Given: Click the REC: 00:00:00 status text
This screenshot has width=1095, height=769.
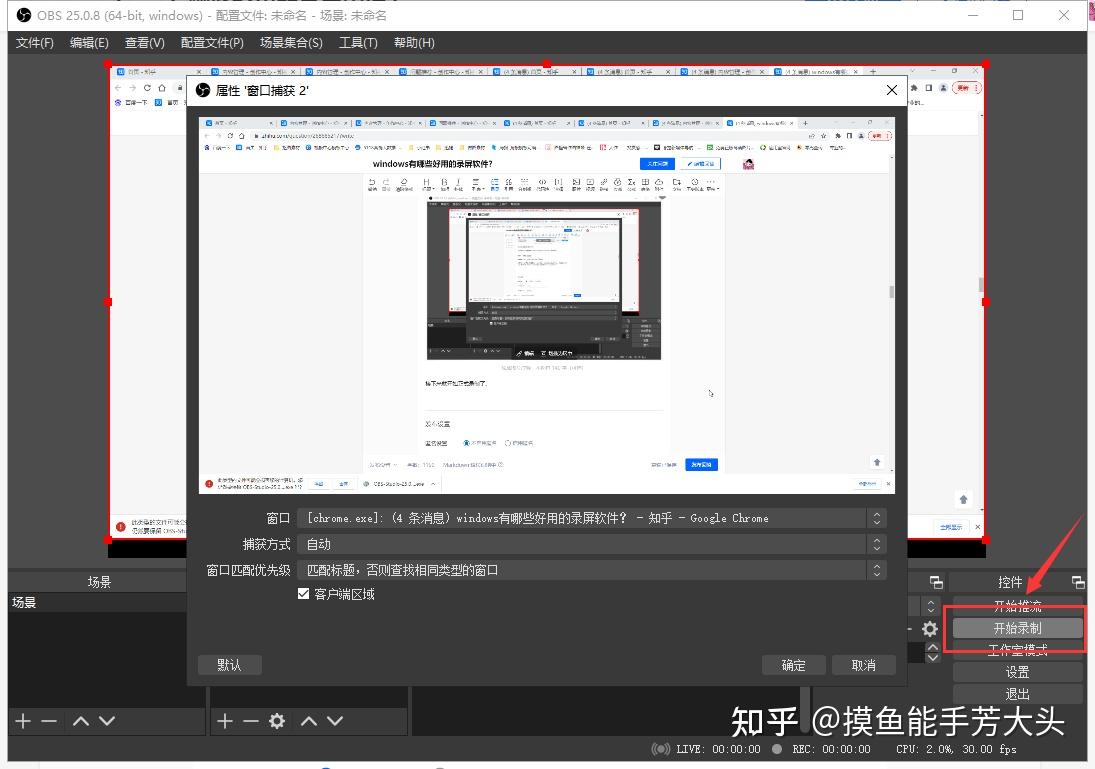Looking at the screenshot, I should [x=831, y=749].
